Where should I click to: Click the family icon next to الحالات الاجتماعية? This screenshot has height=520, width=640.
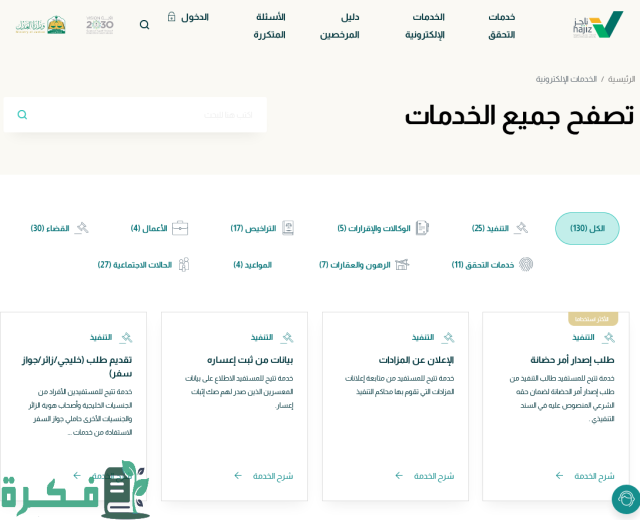coord(184,264)
